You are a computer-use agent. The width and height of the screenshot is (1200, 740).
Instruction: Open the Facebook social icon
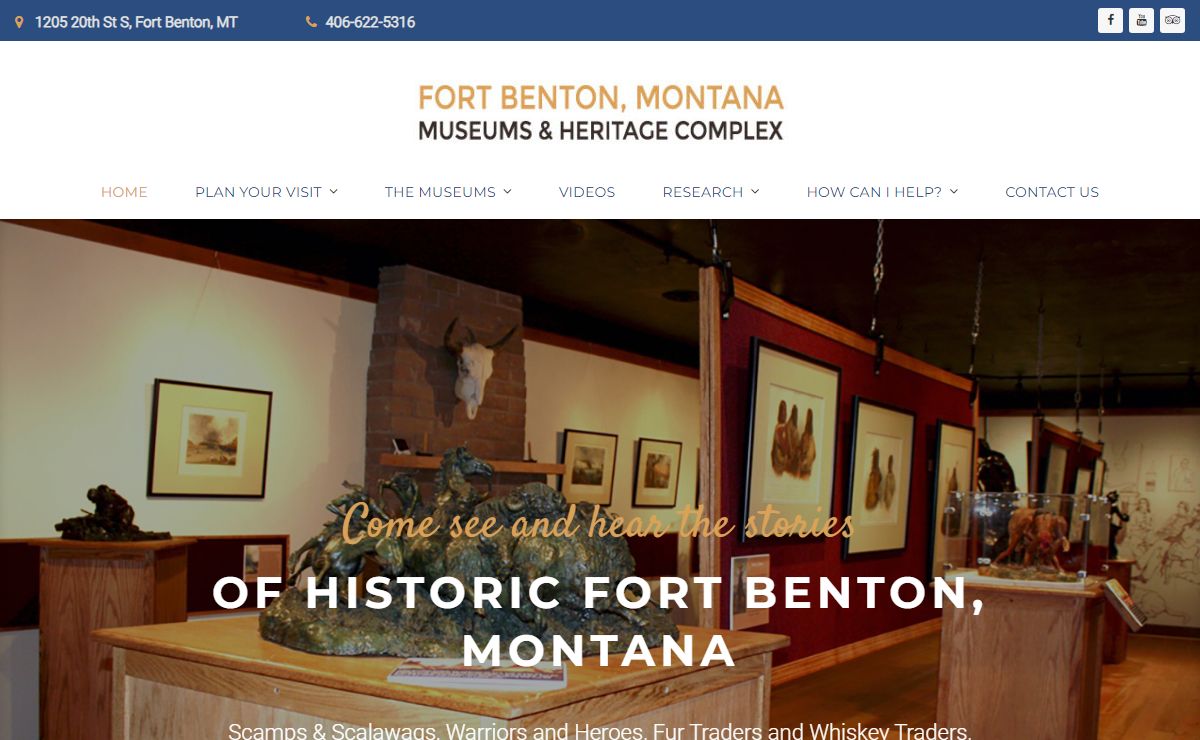point(1110,20)
